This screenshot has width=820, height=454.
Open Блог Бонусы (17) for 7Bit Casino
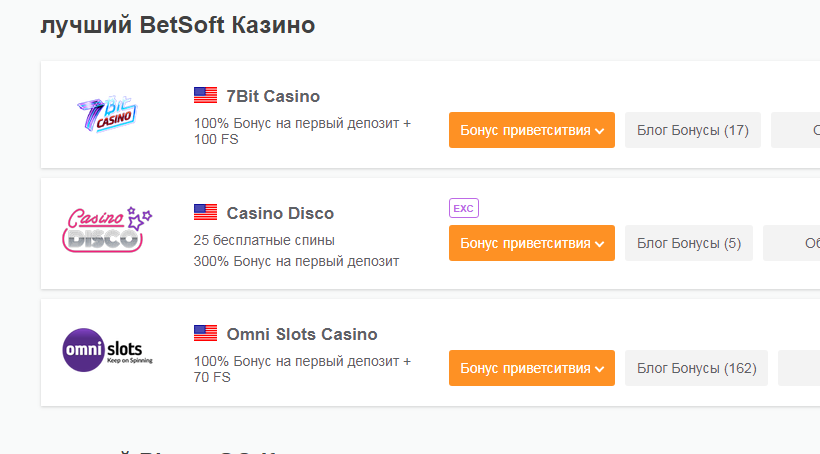[693, 130]
